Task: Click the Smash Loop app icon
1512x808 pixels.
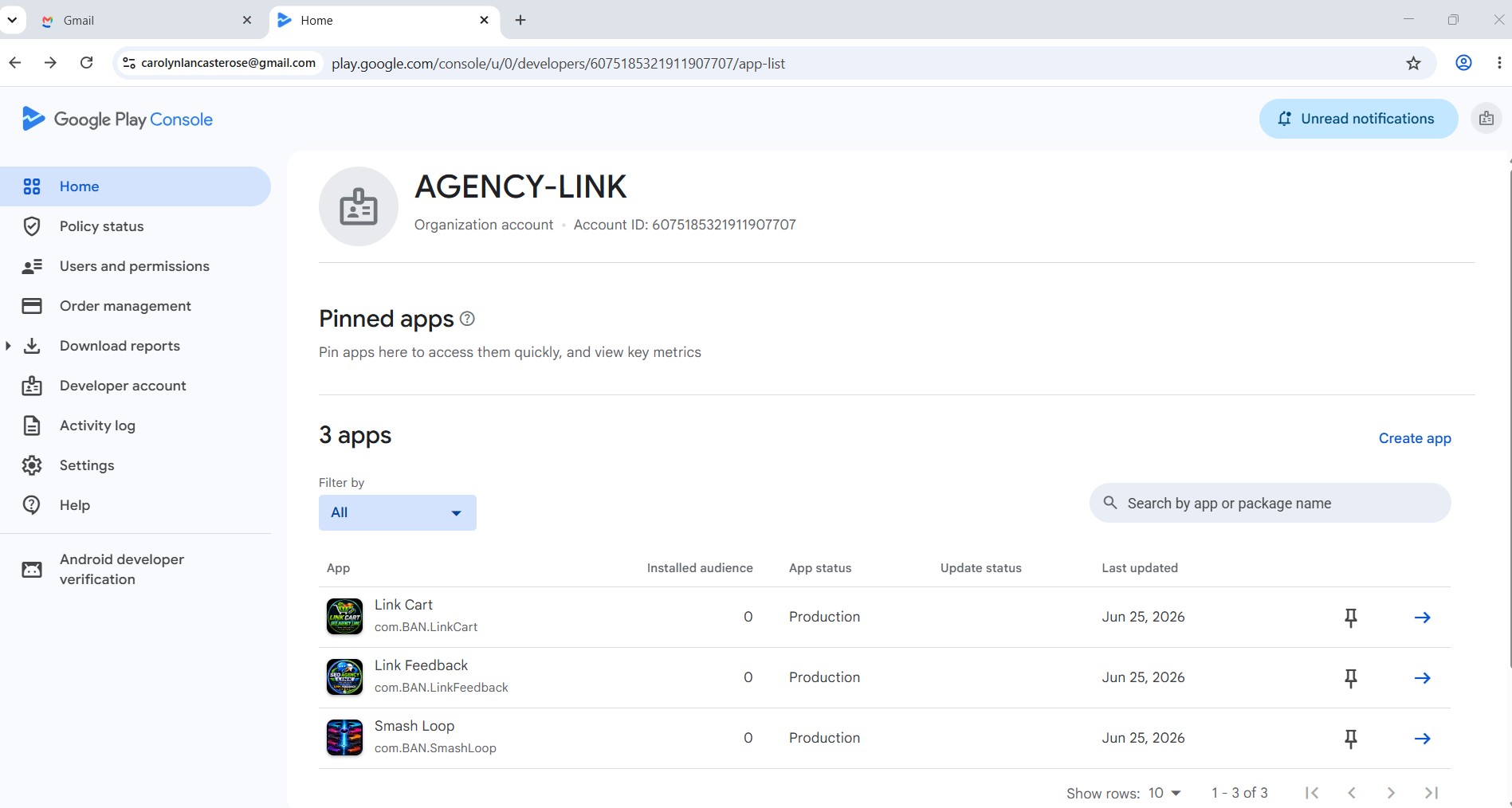Action: (x=345, y=738)
